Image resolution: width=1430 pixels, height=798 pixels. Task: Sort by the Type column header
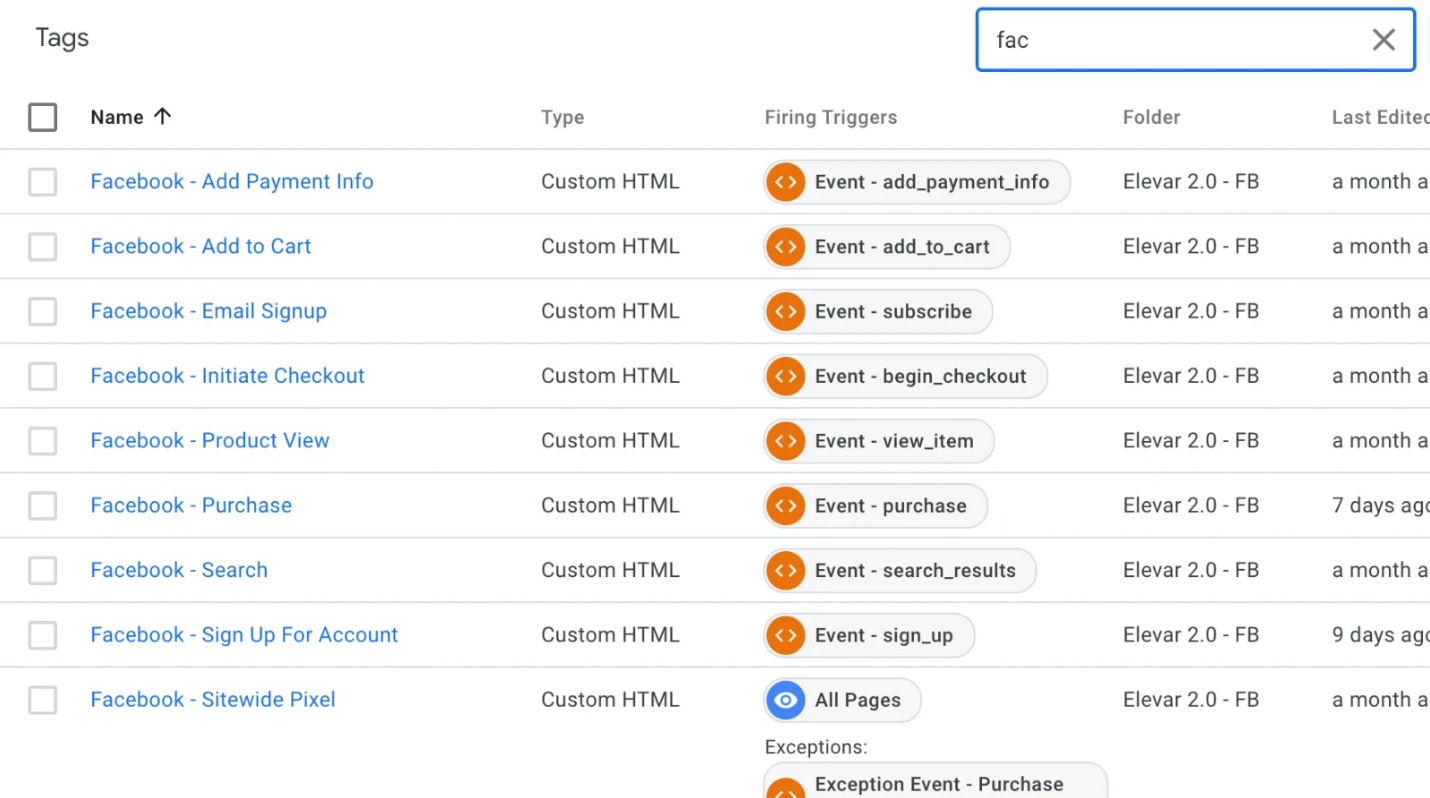(562, 118)
